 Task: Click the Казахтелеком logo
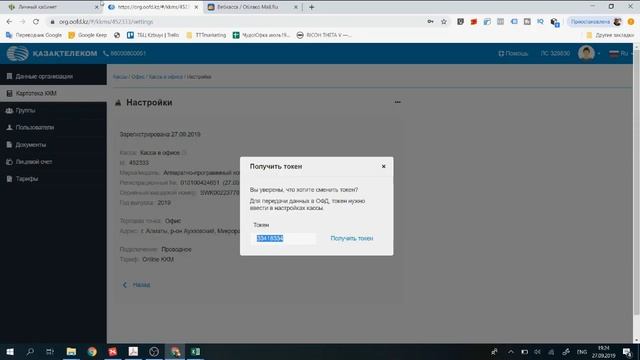coord(52,53)
